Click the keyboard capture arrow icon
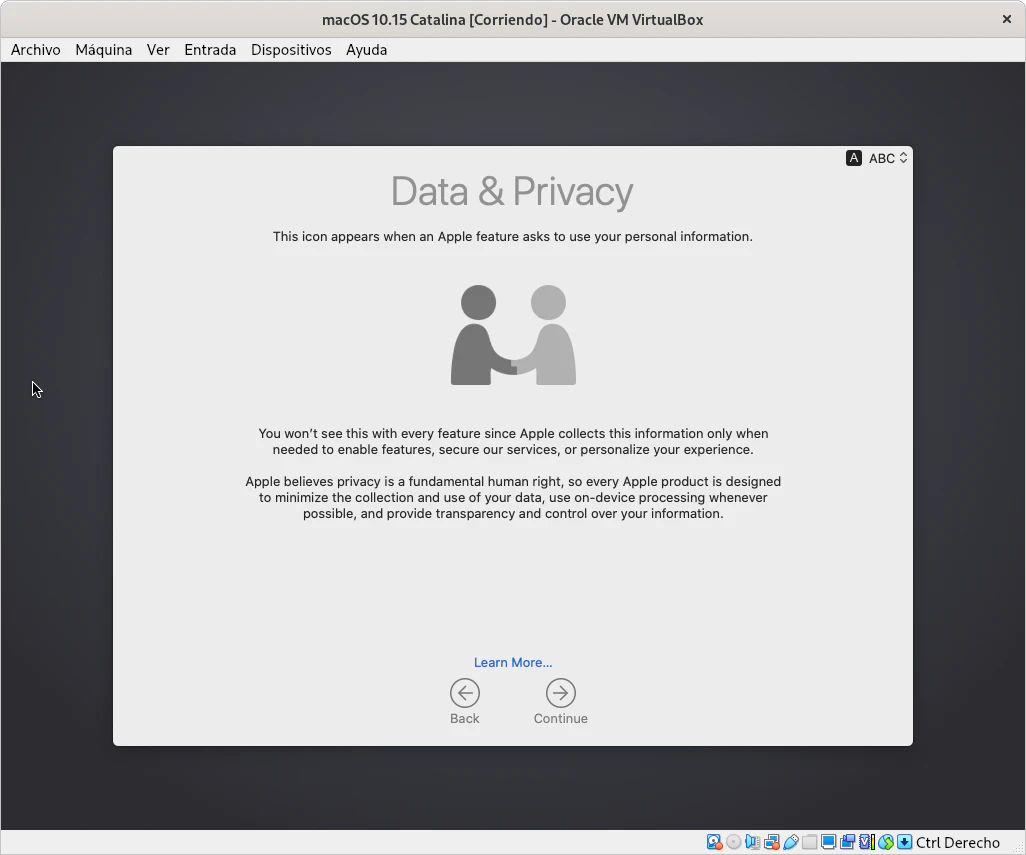Image resolution: width=1026 pixels, height=855 pixels. coord(904,842)
